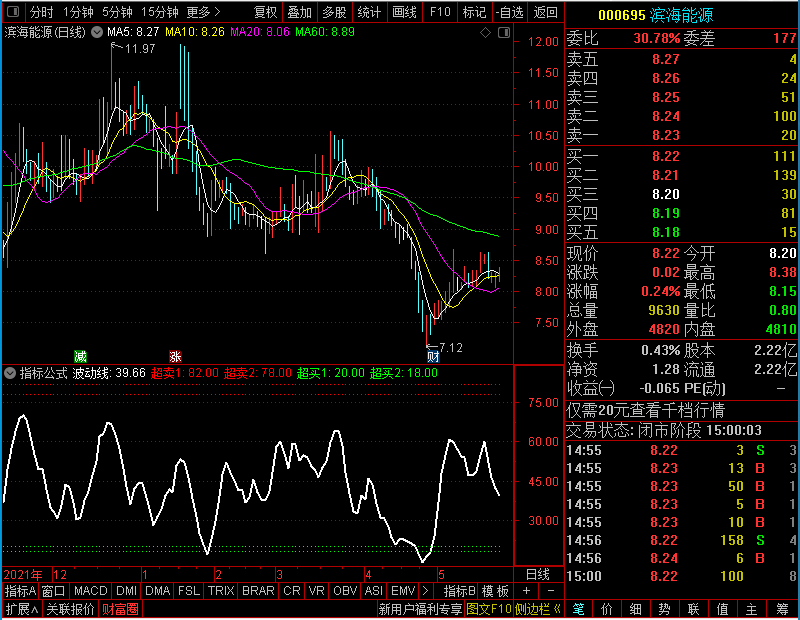This screenshot has width=800, height=620.
Task: Click the 买一 price 8.22
Action: [666, 156]
